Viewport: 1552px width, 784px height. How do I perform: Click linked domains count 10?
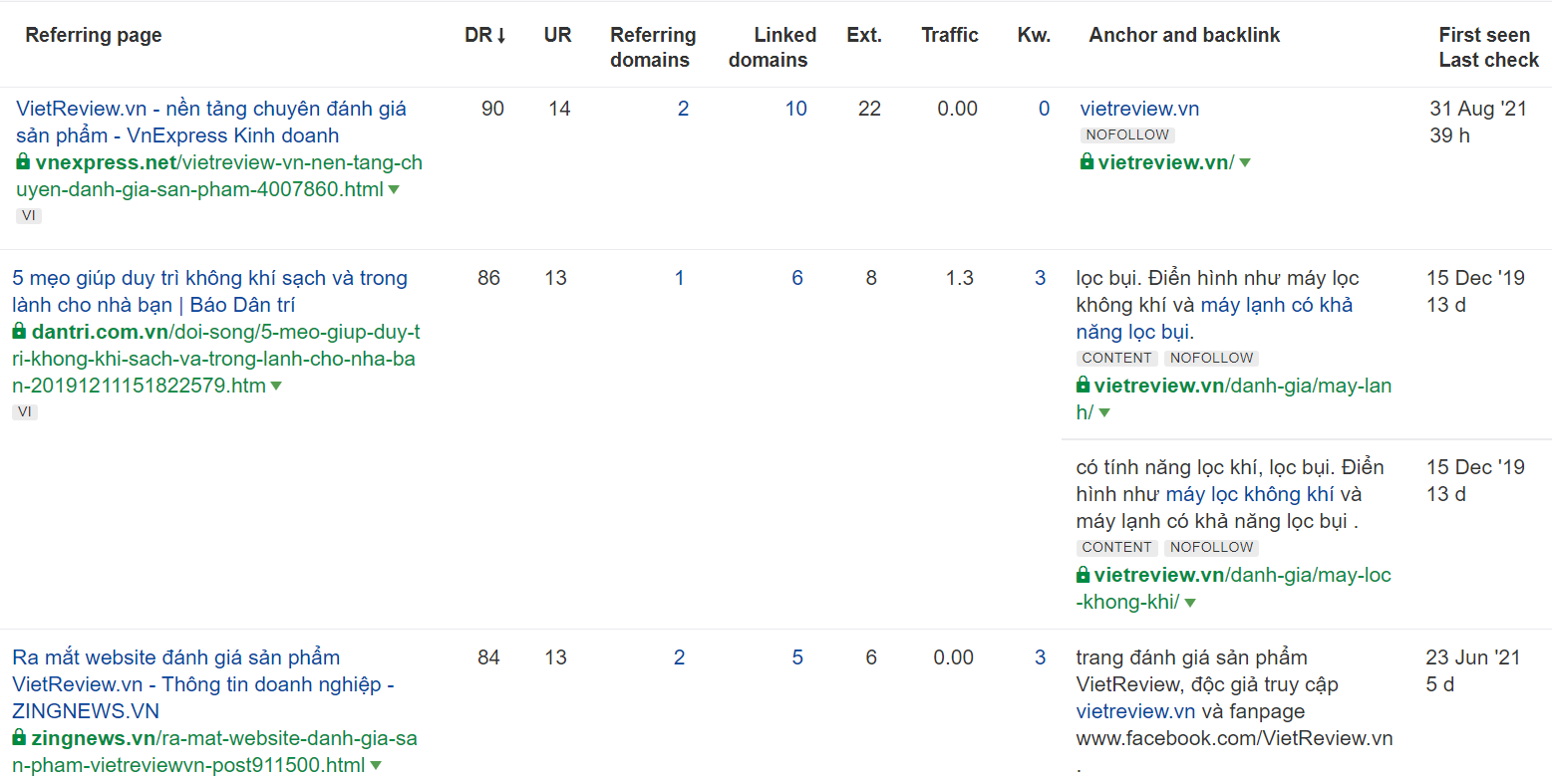pyautogui.click(x=795, y=109)
